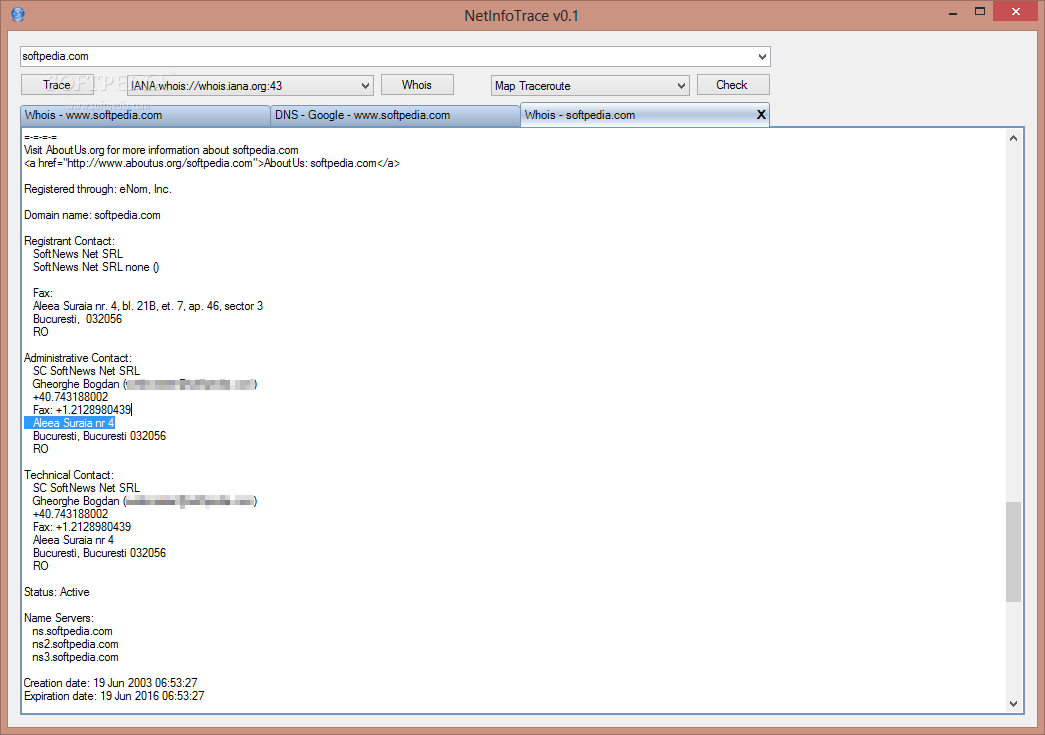Image resolution: width=1045 pixels, height=735 pixels.
Task: Click 'Domain name: softpedia.com' line
Action: pos(93,215)
